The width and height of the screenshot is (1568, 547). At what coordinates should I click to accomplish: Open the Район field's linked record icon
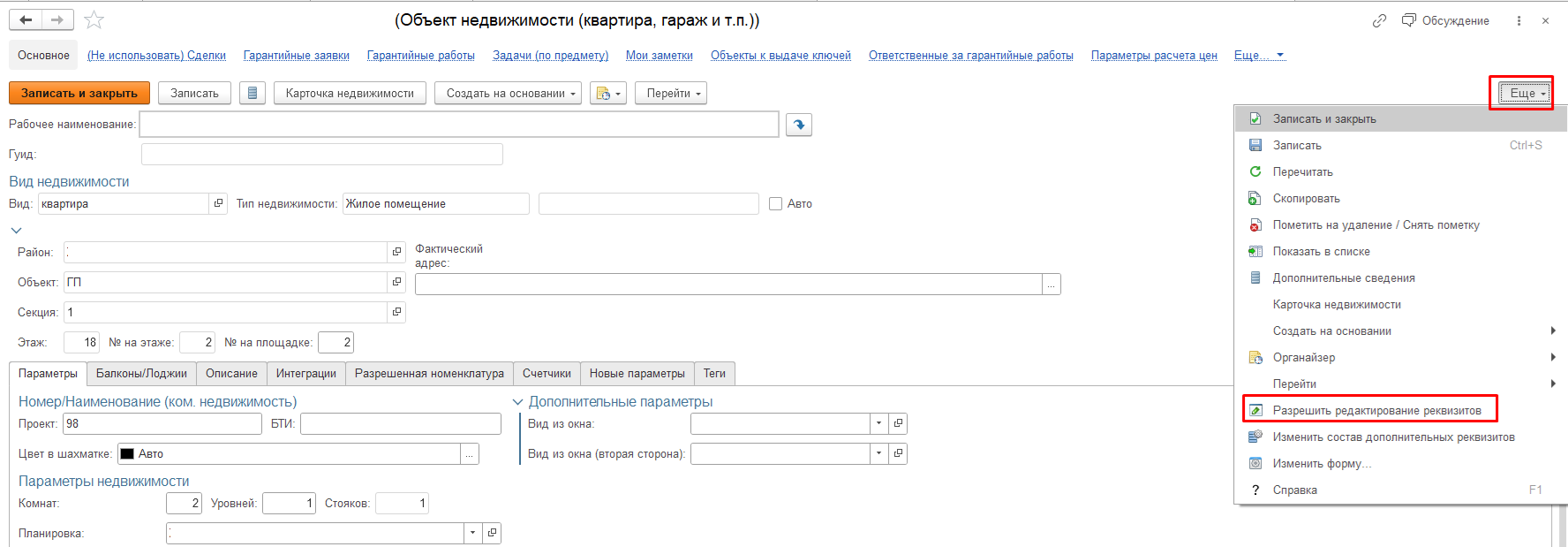396,252
